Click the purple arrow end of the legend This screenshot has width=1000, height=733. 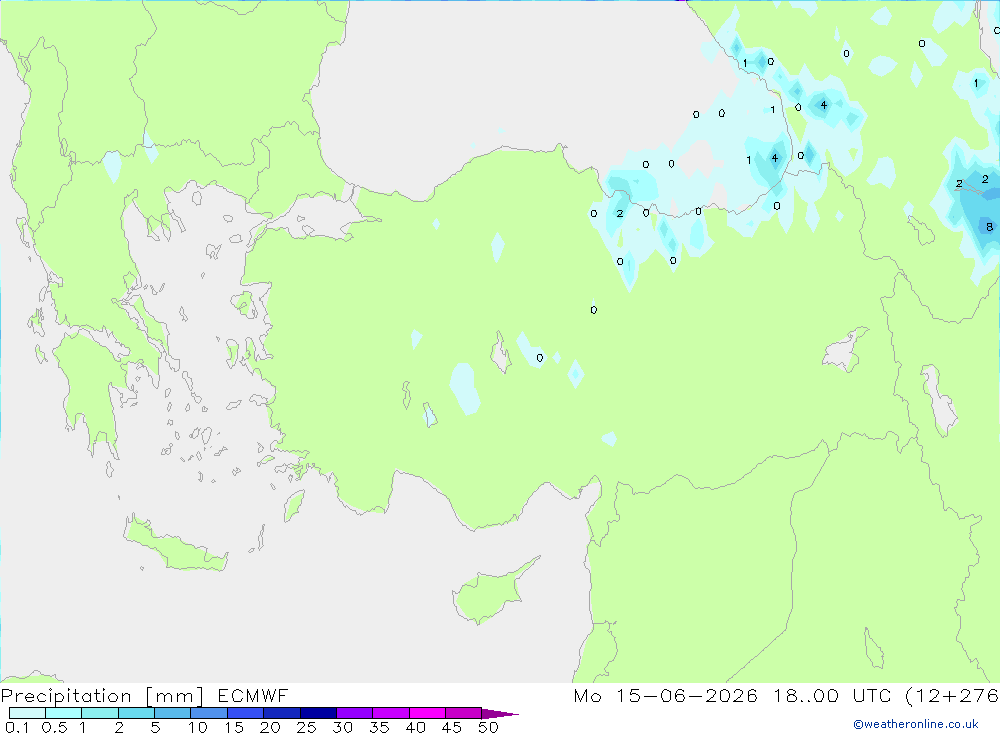coord(500,713)
